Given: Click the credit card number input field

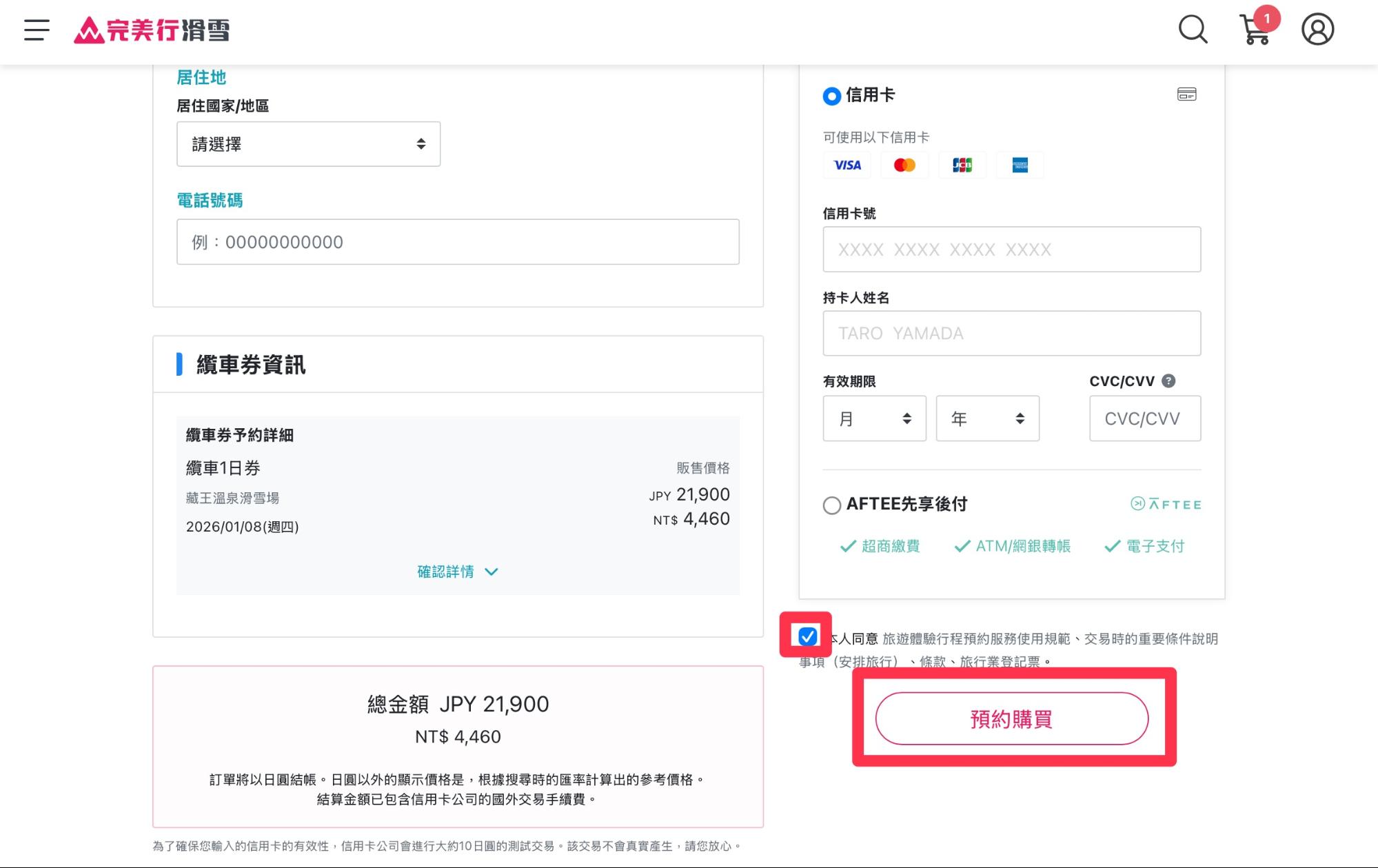Looking at the screenshot, I should point(1011,249).
